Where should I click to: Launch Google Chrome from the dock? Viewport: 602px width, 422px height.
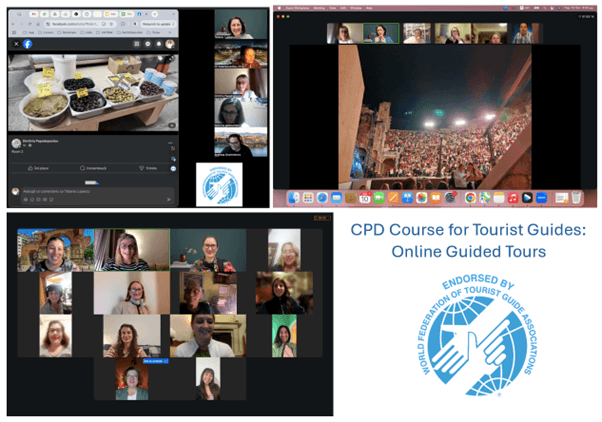tap(470, 197)
